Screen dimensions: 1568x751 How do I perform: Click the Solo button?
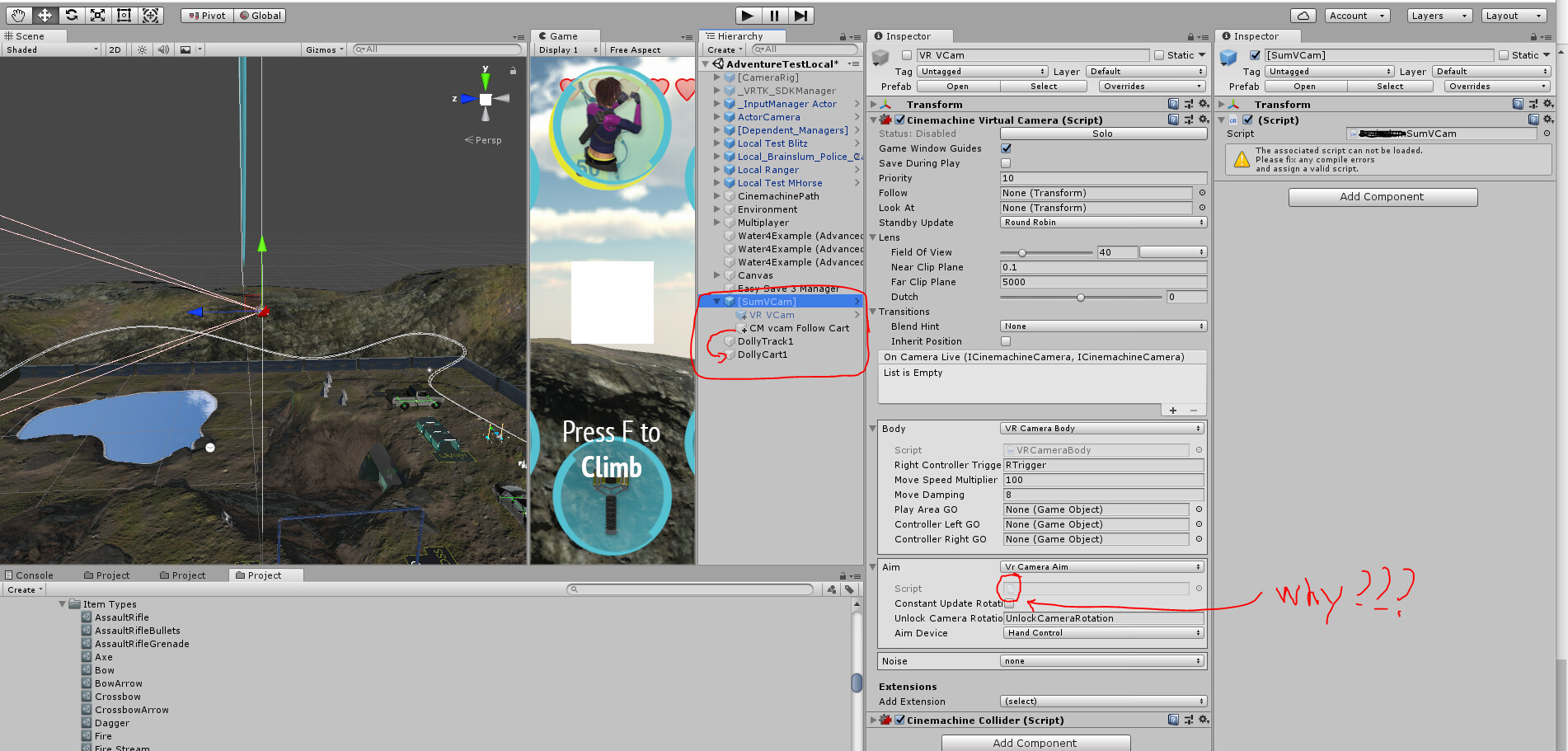[x=1102, y=133]
